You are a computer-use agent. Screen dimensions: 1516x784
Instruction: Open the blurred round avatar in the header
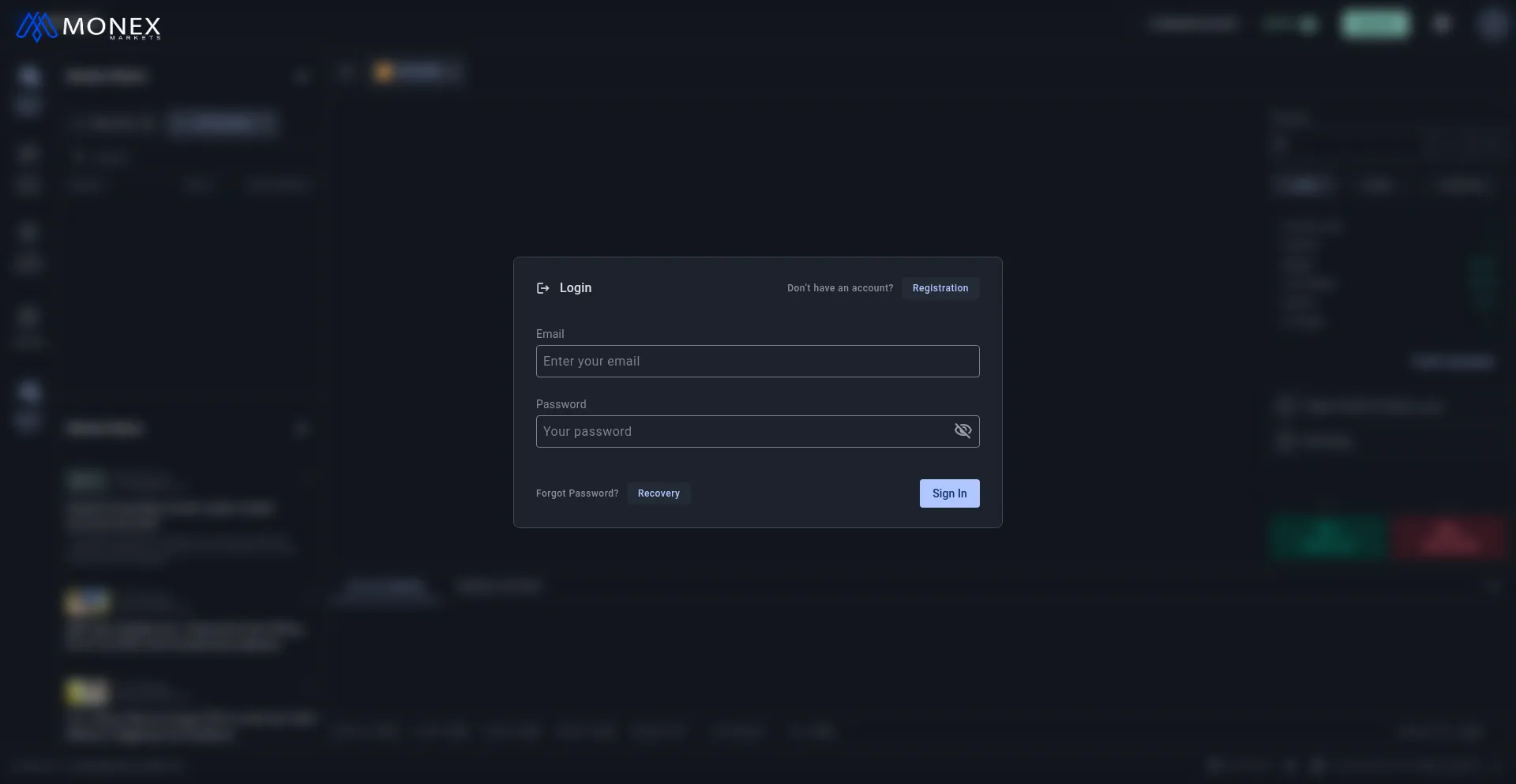coord(1492,24)
